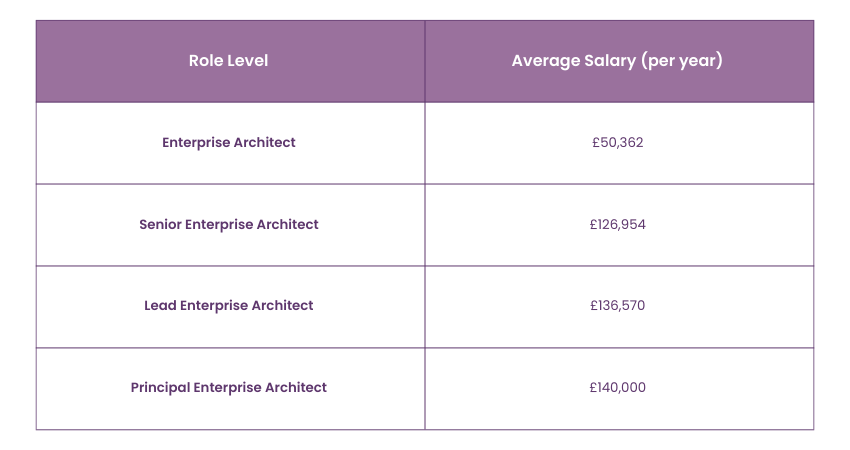Select the Enterprise Architect row label

[228, 143]
